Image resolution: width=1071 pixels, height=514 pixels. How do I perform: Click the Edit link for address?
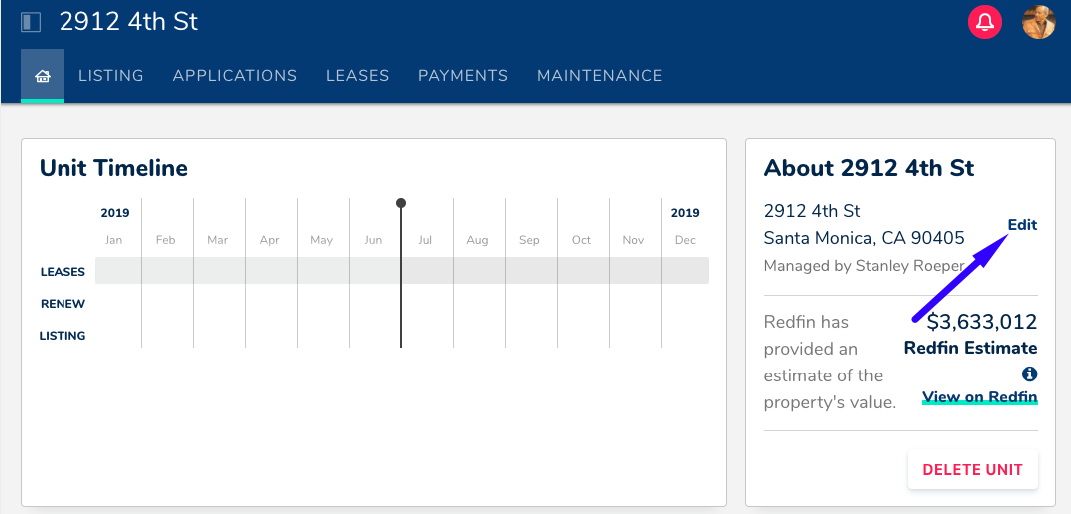pyautogui.click(x=1022, y=225)
